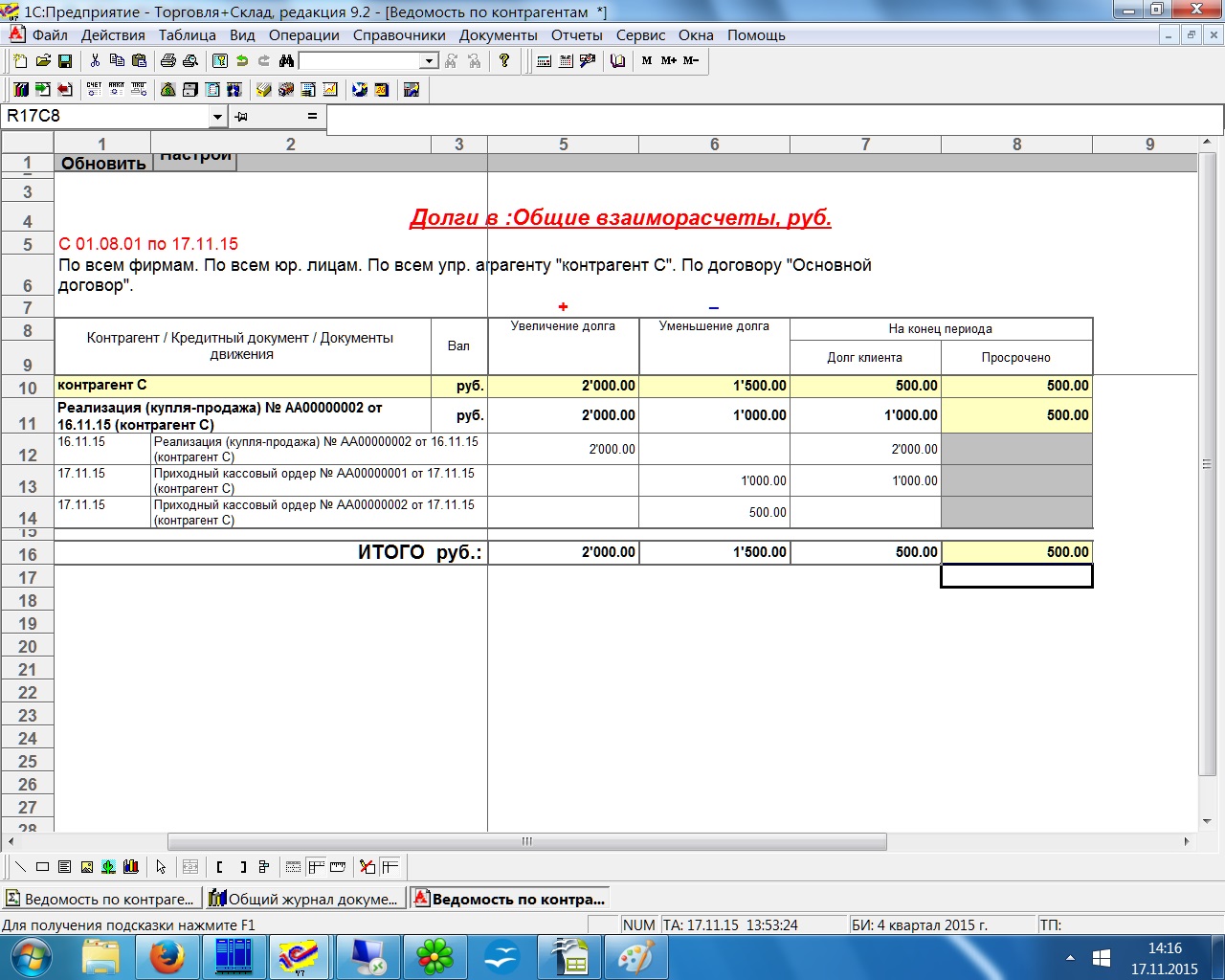Click the yellow question mark Help icon

tap(504, 61)
